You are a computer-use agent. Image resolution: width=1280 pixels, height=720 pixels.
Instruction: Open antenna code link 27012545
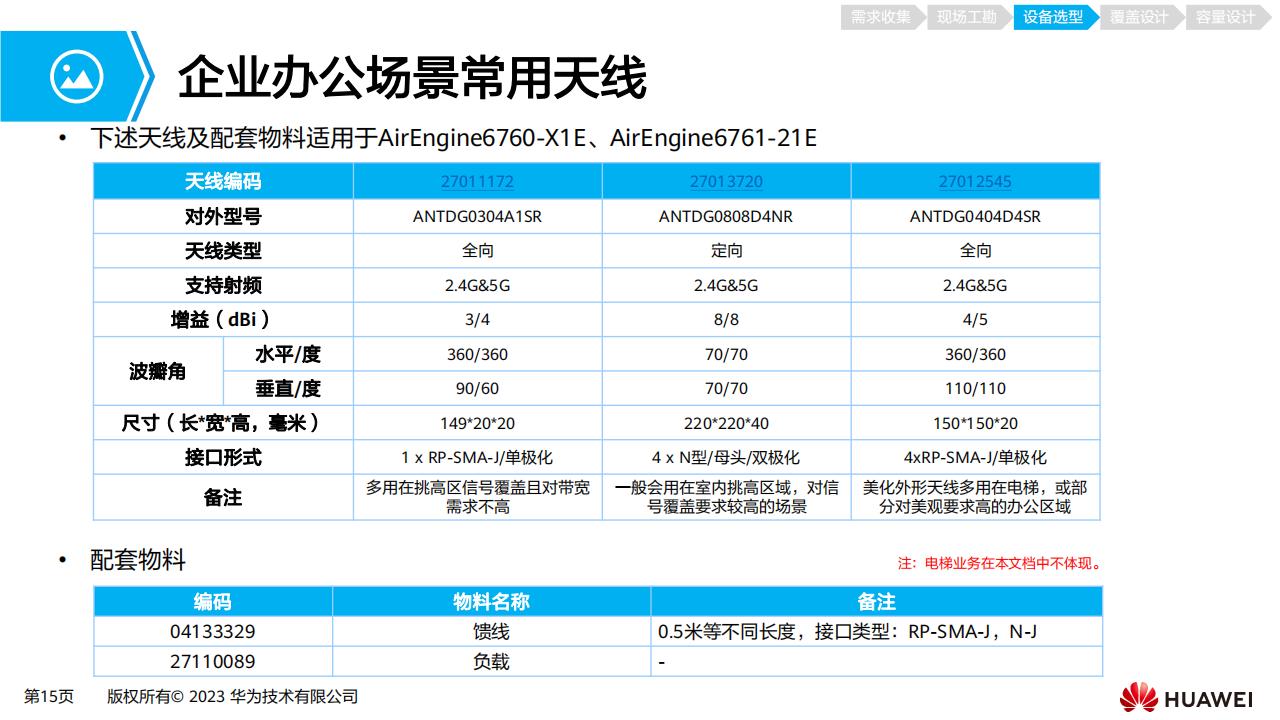pyautogui.click(x=975, y=182)
